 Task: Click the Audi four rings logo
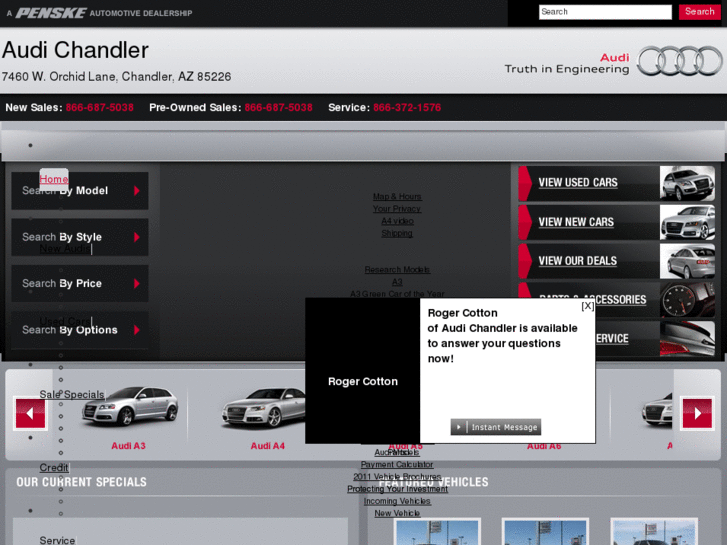click(680, 61)
